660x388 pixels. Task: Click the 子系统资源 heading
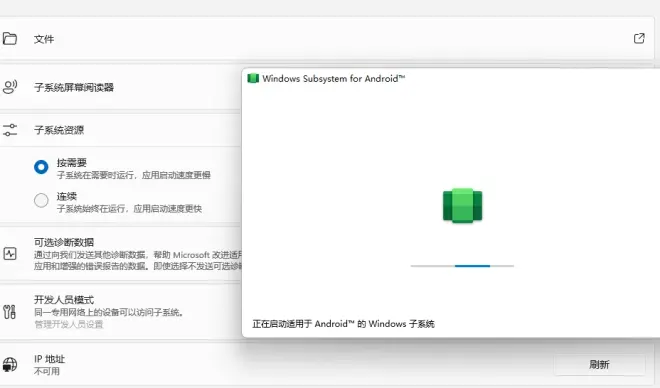(x=59, y=130)
